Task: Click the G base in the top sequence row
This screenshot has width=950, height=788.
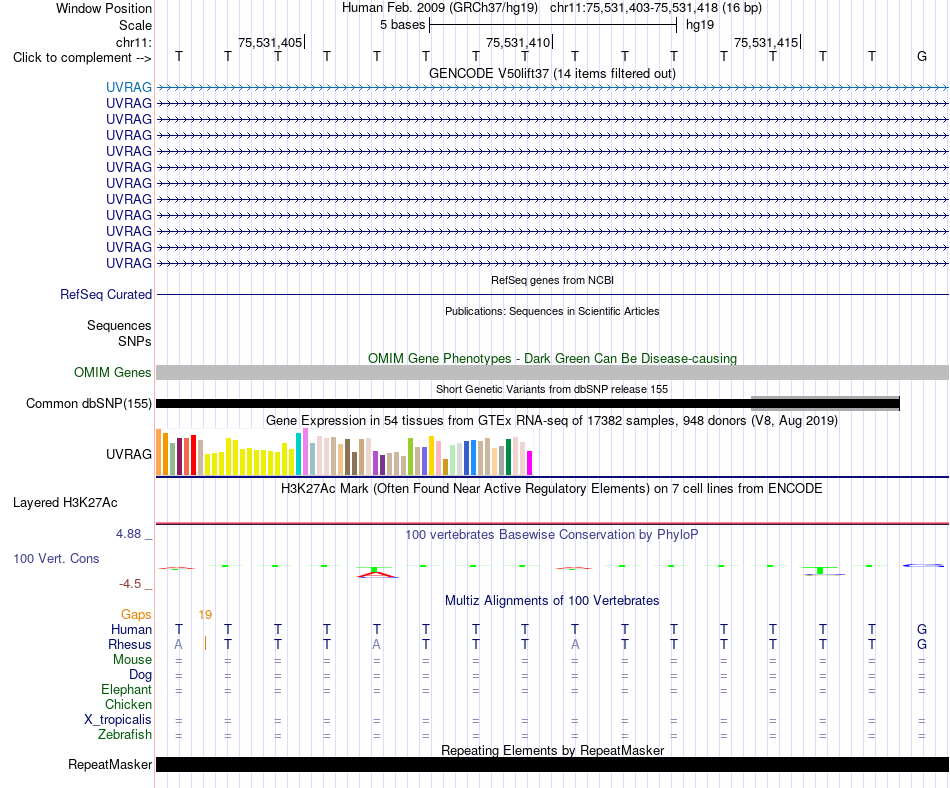Action: (922, 56)
